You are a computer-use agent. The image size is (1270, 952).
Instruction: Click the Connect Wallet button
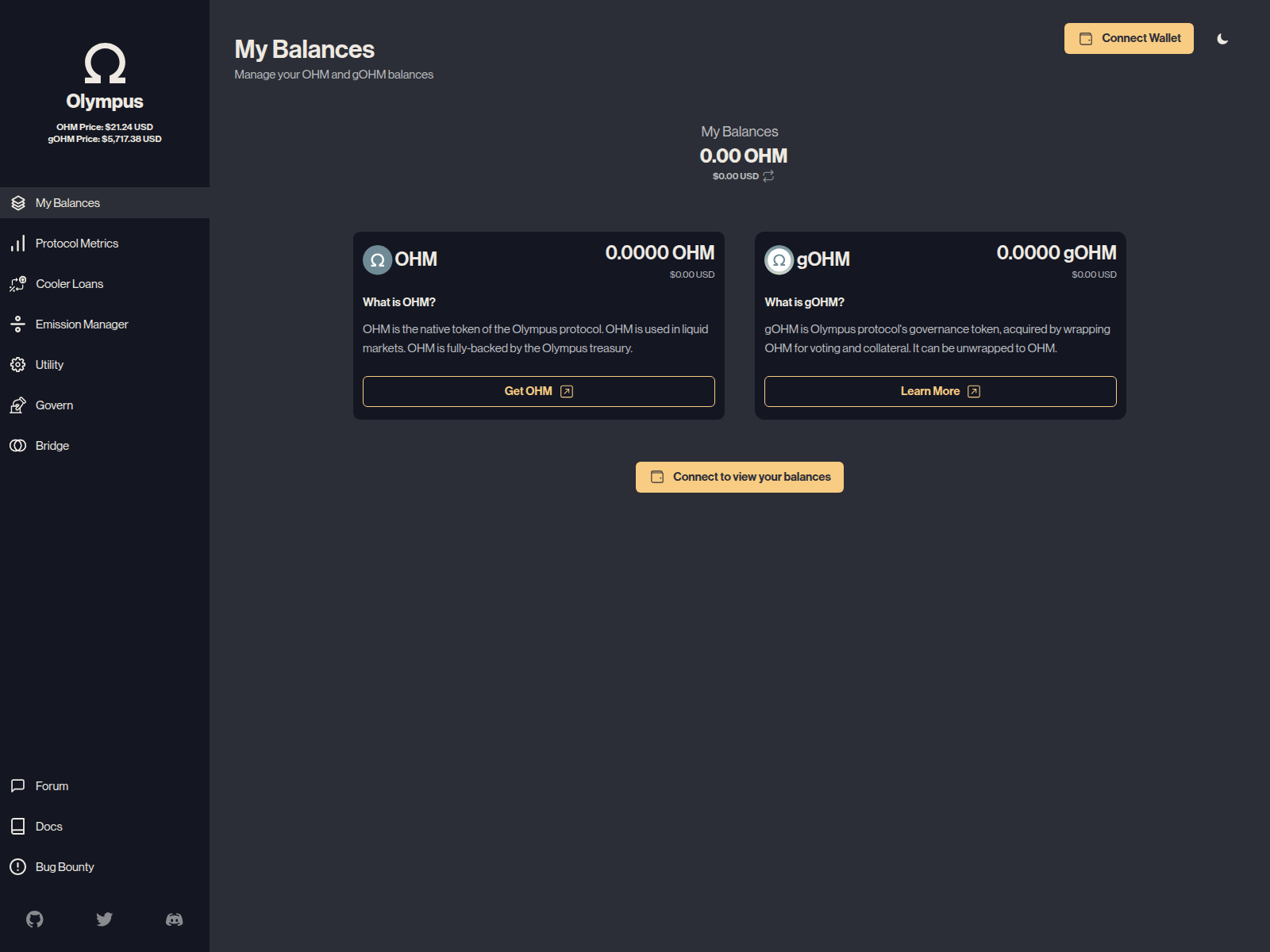tap(1129, 37)
